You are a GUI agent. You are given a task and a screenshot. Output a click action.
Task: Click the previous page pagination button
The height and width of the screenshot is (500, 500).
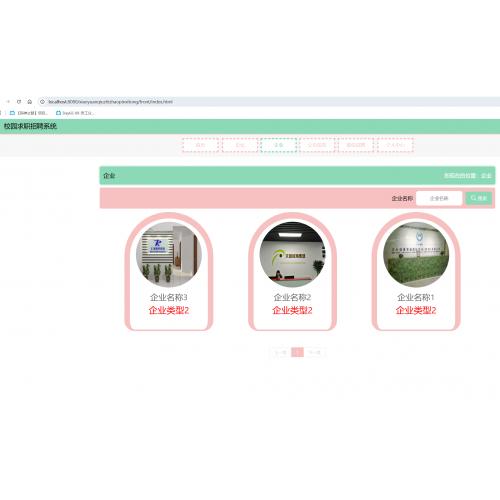pyautogui.click(x=280, y=352)
